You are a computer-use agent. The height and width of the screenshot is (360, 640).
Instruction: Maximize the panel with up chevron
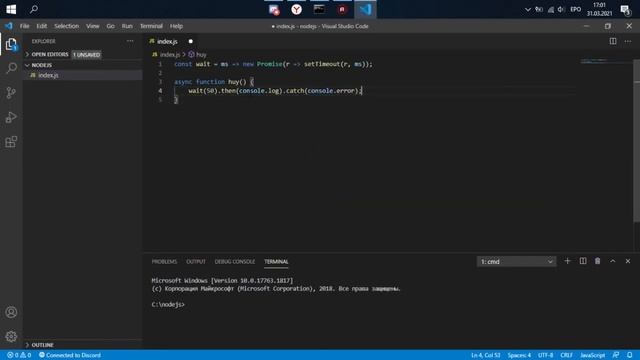coord(613,261)
